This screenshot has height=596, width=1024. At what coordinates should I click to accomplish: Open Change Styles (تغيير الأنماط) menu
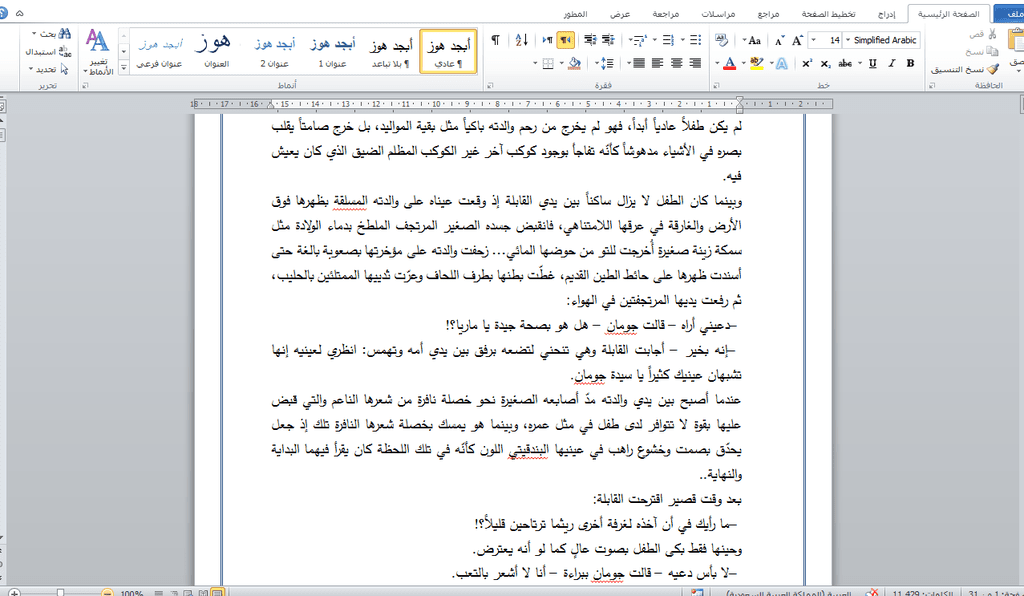[x=98, y=52]
